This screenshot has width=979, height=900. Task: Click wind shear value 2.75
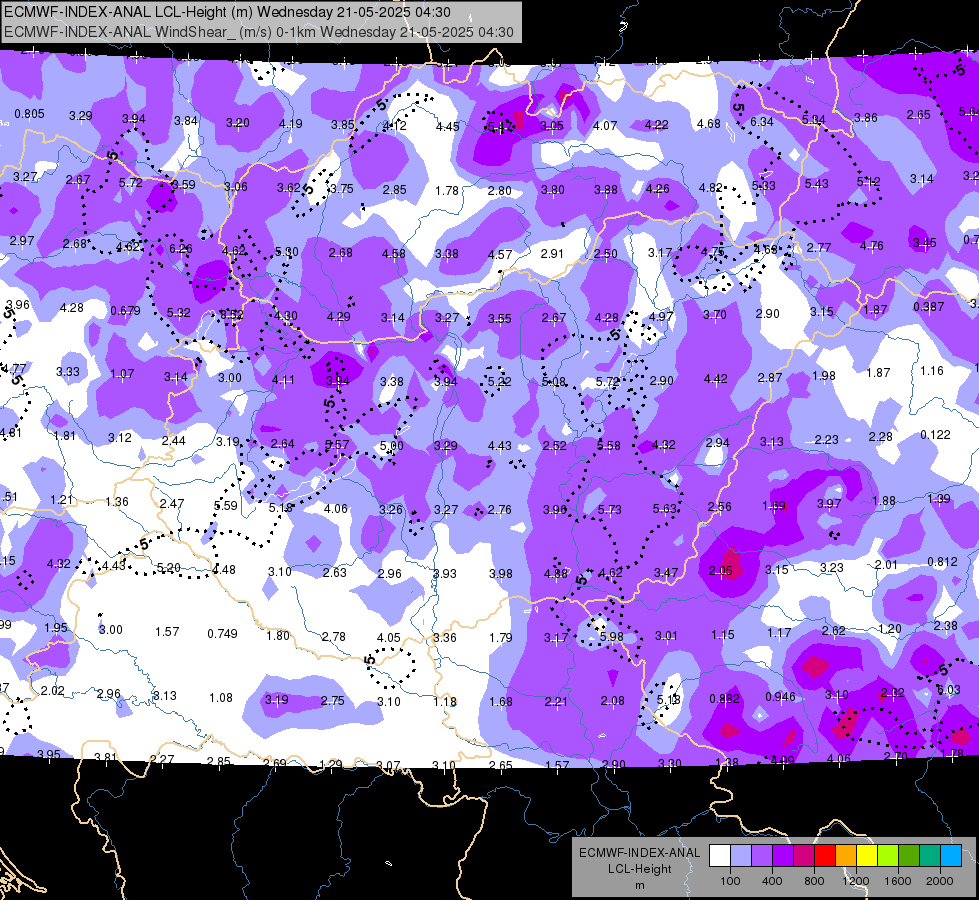[332, 701]
